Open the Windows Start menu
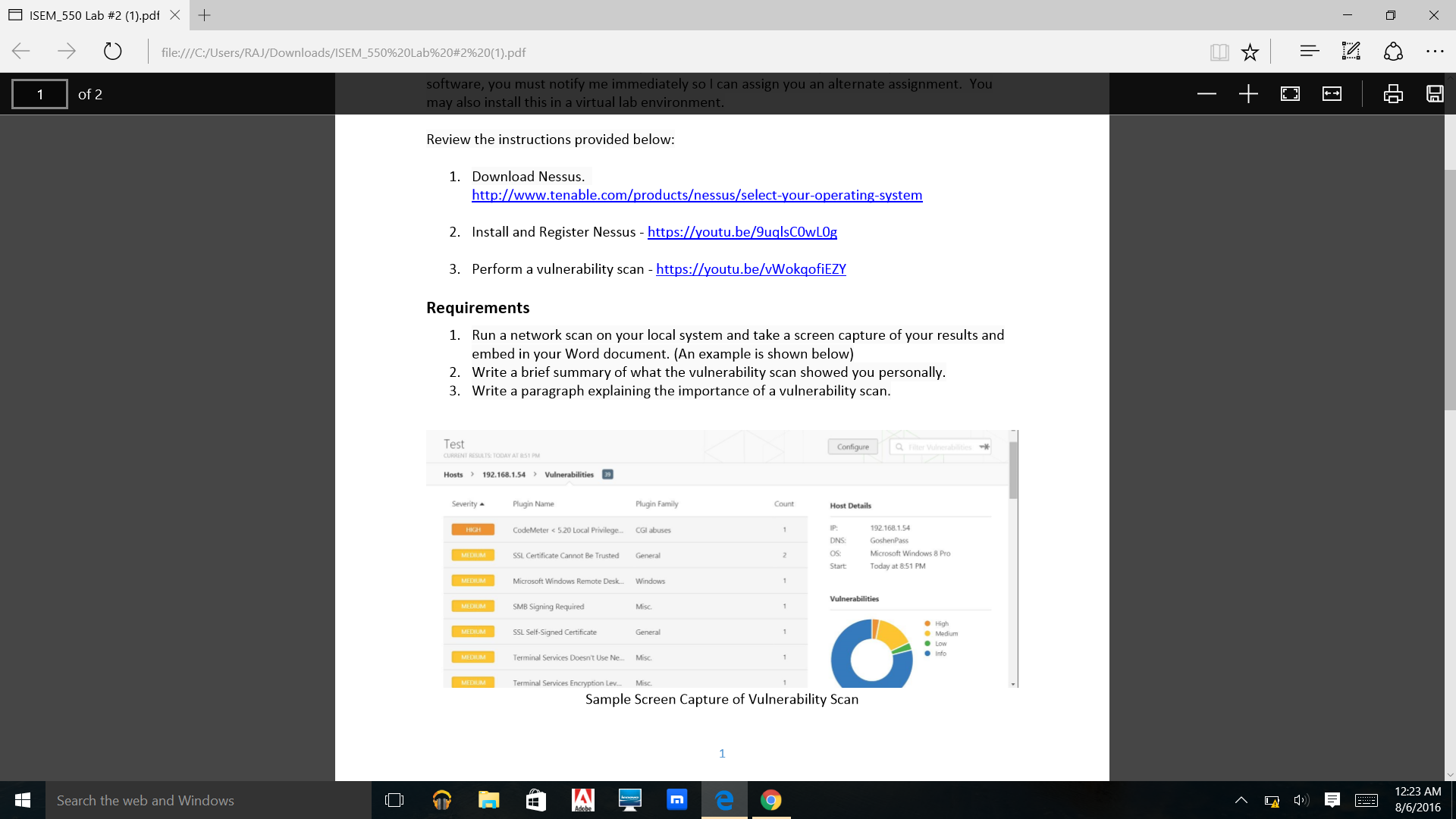1456x819 pixels. pyautogui.click(x=23, y=800)
